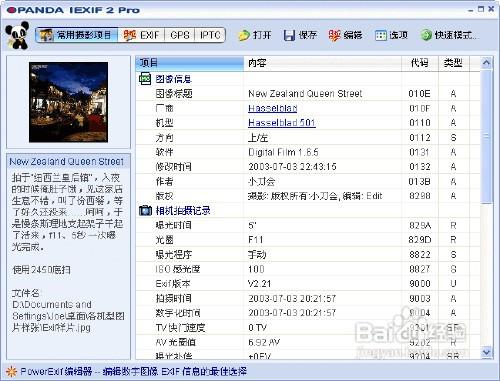
Task: Select the 图像标题 row
Action: point(308,94)
